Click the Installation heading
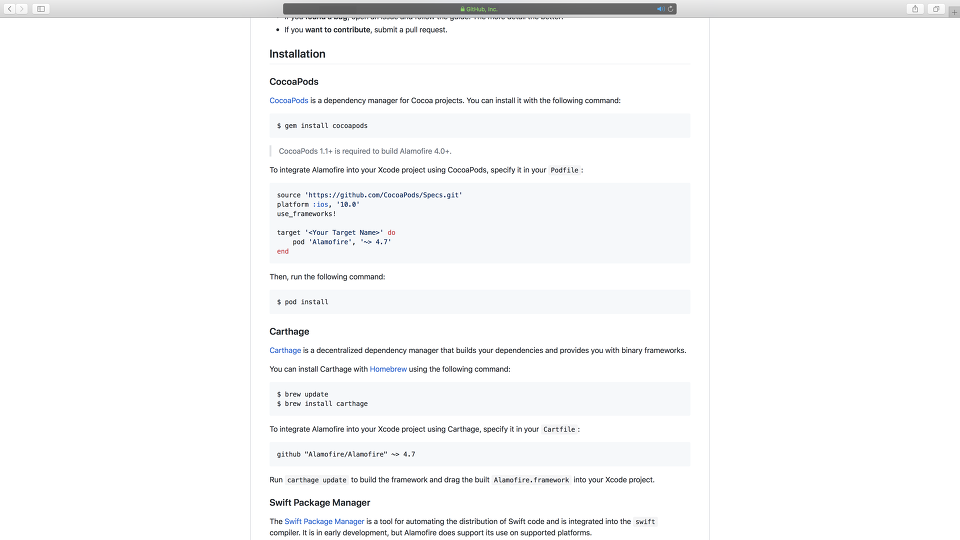 pyautogui.click(x=298, y=54)
